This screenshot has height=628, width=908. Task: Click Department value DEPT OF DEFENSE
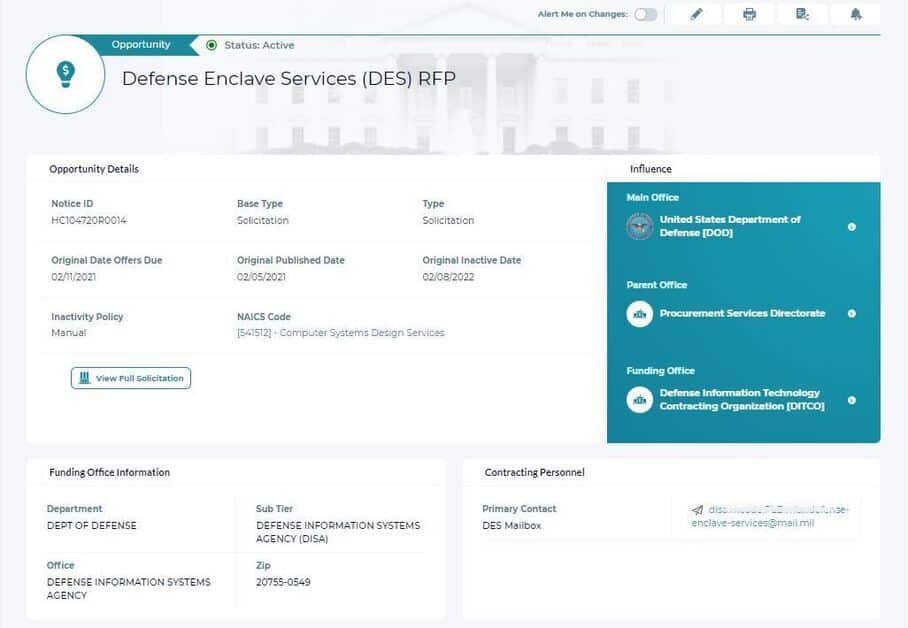coord(91,525)
